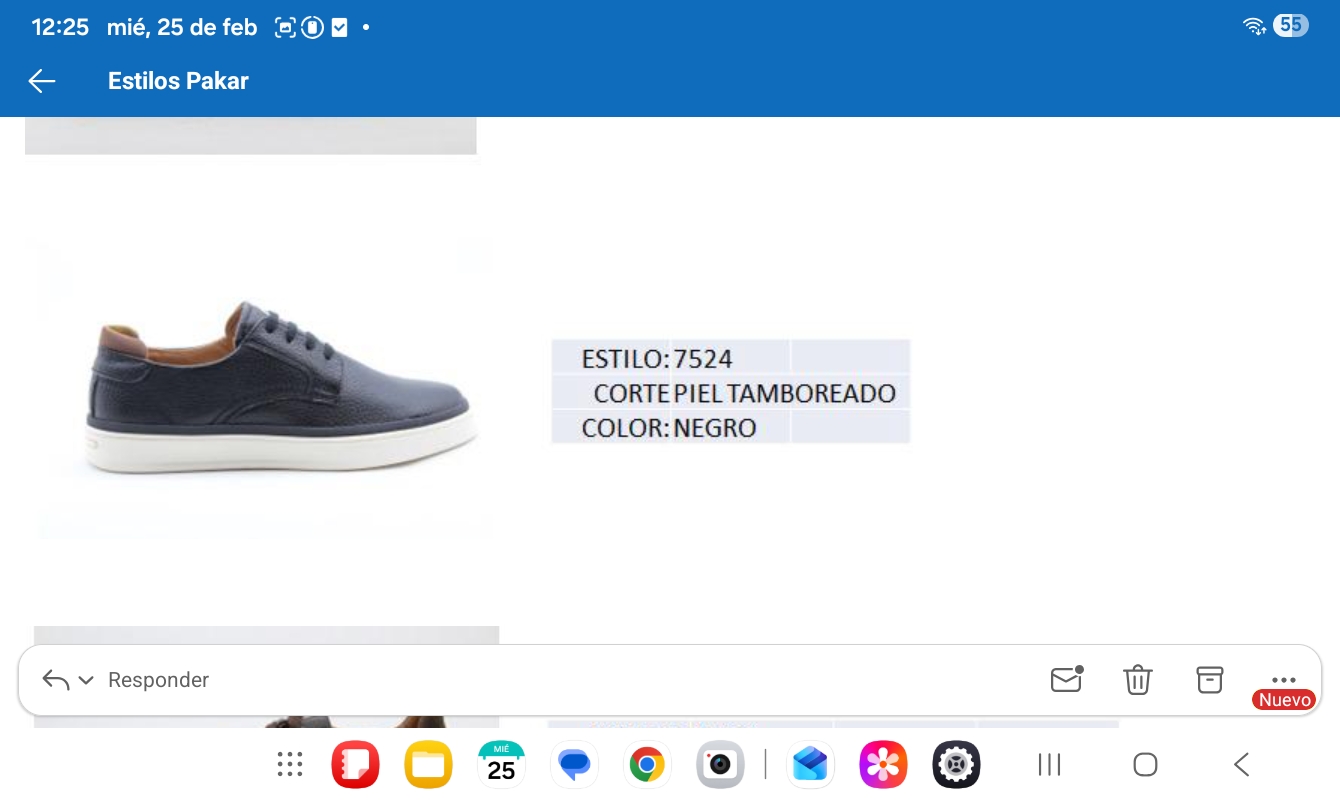The height and width of the screenshot is (800, 1340).
Task: Open the Calendar app showing 25
Action: [501, 765]
